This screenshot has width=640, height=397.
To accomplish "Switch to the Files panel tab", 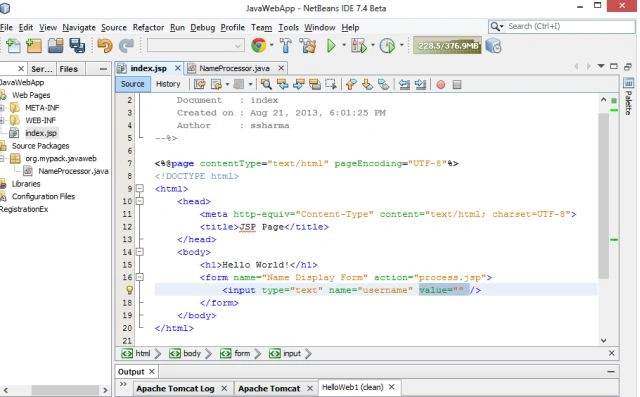I will [69, 69].
